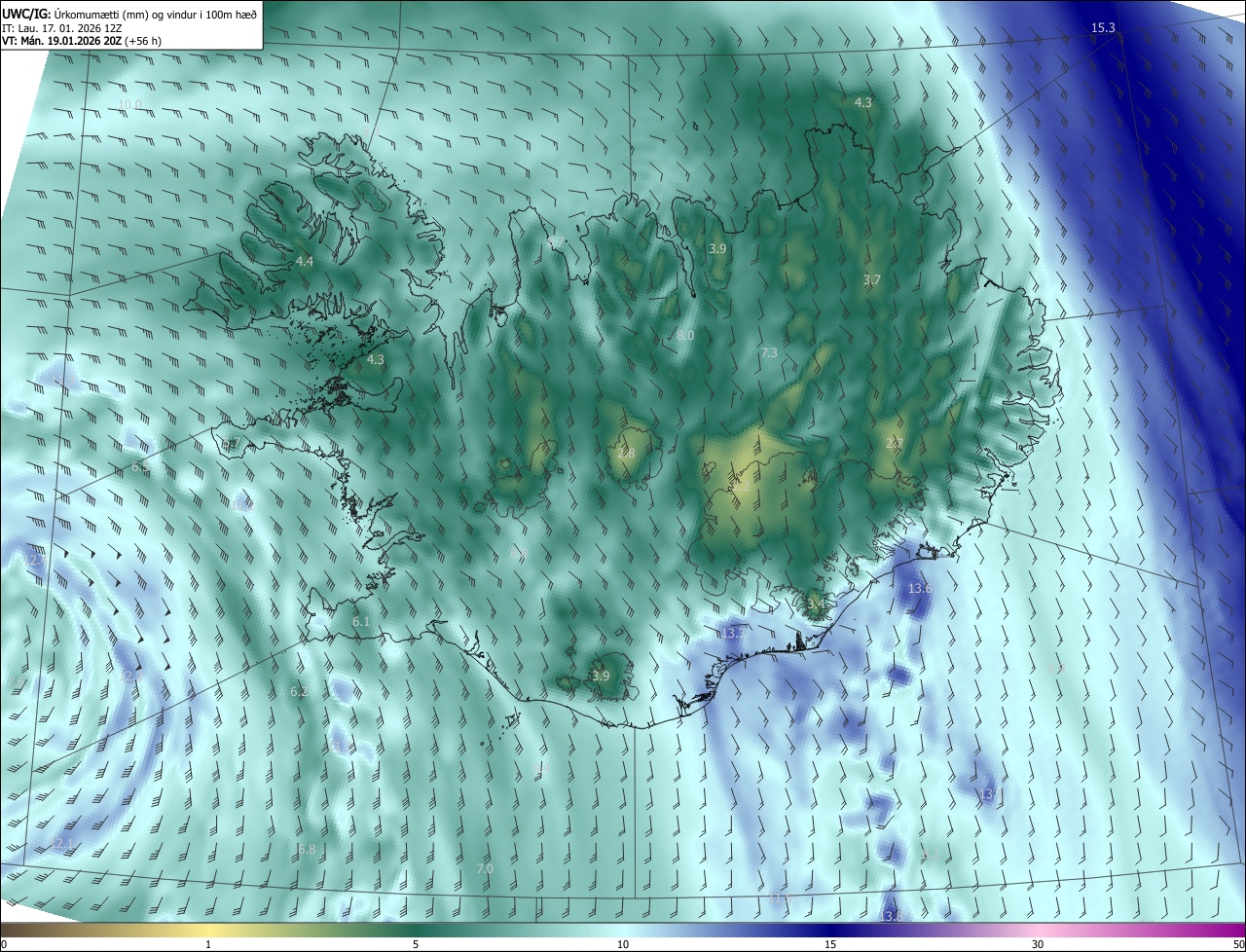1246x952 pixels.
Task: Click the 7.0 value label
Action: 485,868
